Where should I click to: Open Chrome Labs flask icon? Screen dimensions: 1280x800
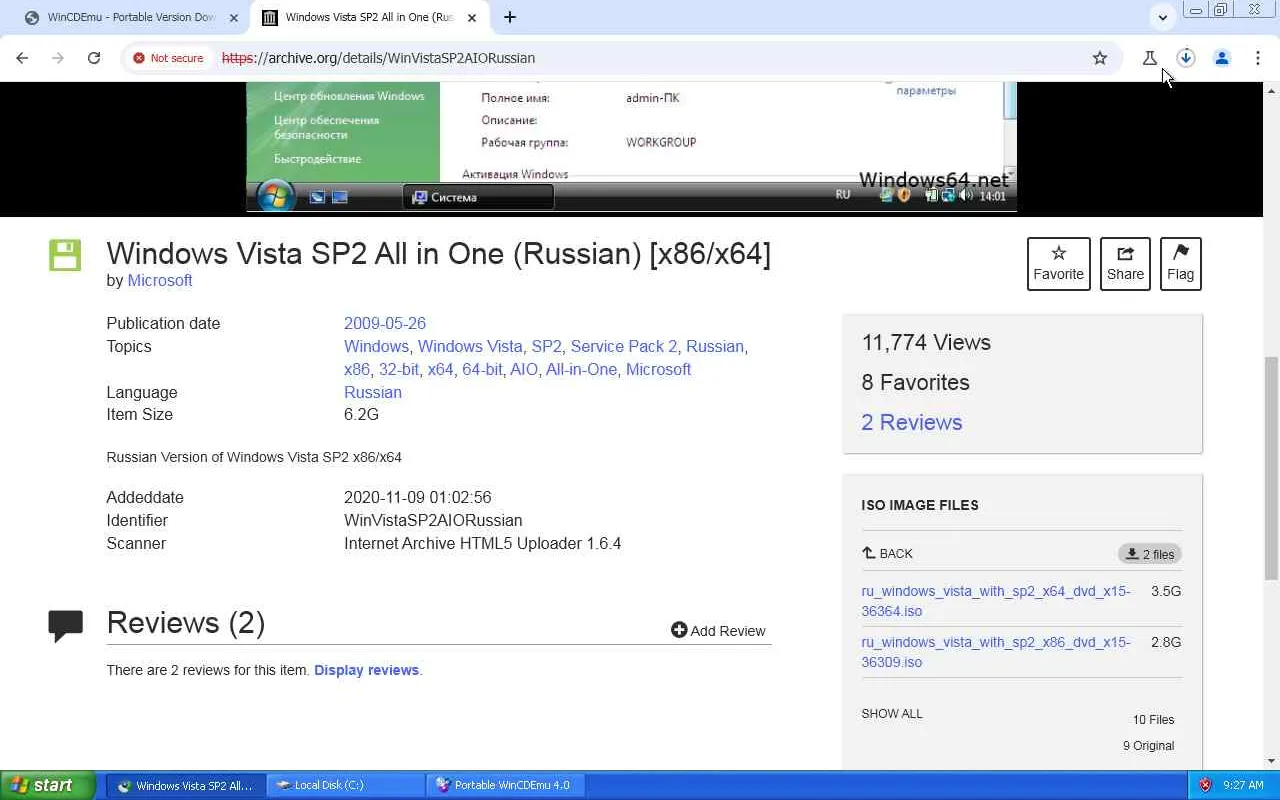tap(1150, 58)
